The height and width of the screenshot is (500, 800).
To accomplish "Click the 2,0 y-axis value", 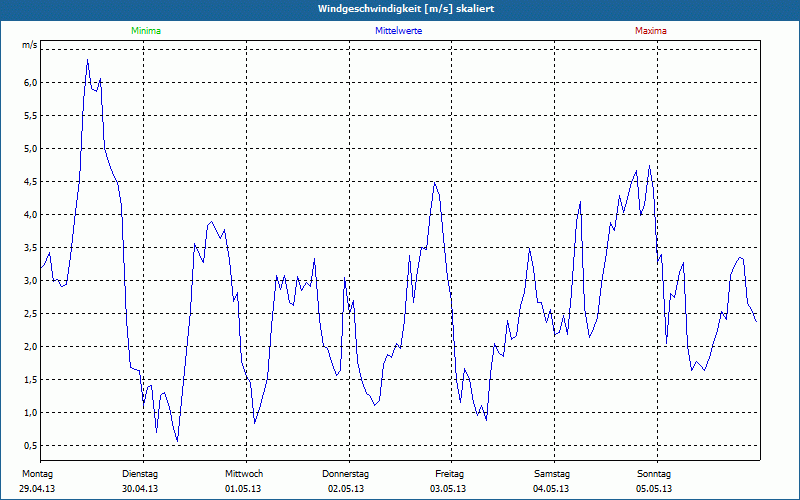I will point(30,347).
